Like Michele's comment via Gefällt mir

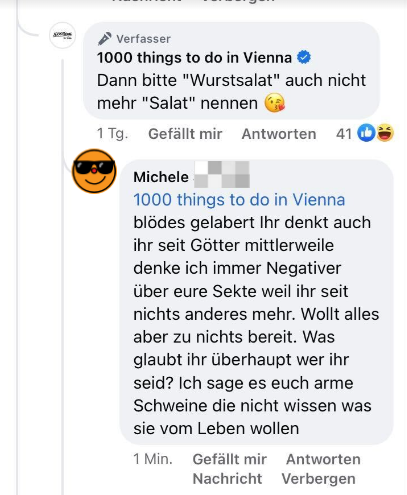(x=230, y=459)
